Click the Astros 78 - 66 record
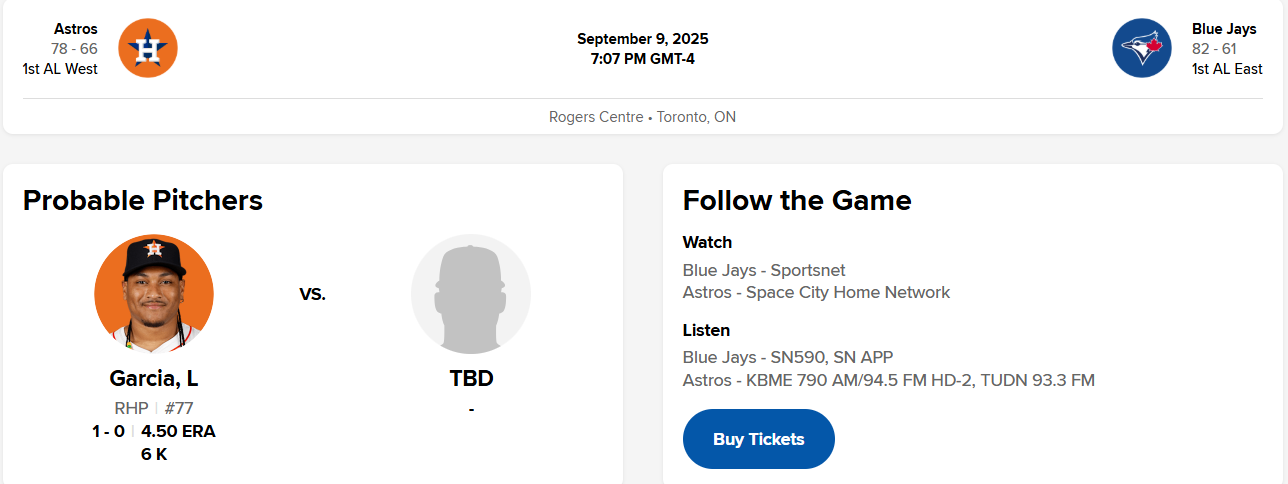This screenshot has height=484, width=1288. point(75,49)
